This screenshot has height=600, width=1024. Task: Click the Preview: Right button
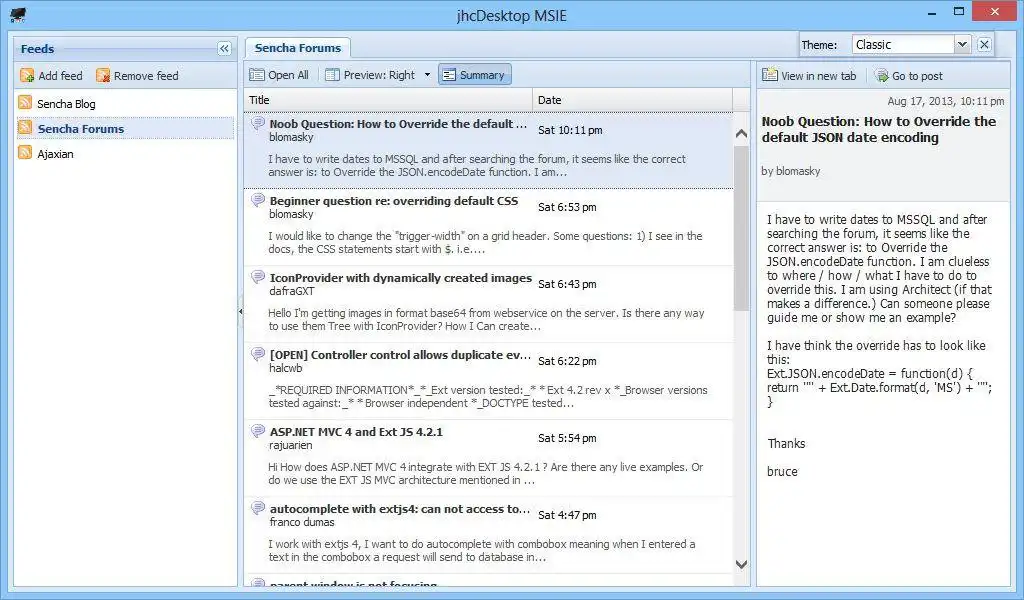[x=370, y=75]
